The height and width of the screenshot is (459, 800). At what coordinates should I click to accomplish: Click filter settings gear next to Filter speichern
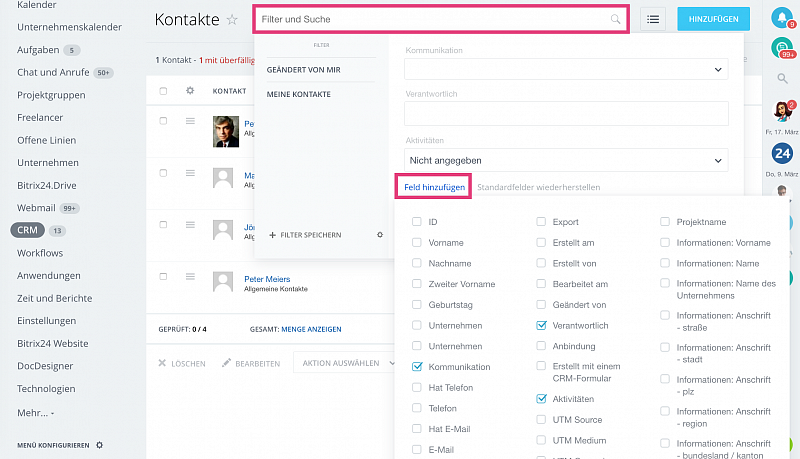pyautogui.click(x=380, y=235)
